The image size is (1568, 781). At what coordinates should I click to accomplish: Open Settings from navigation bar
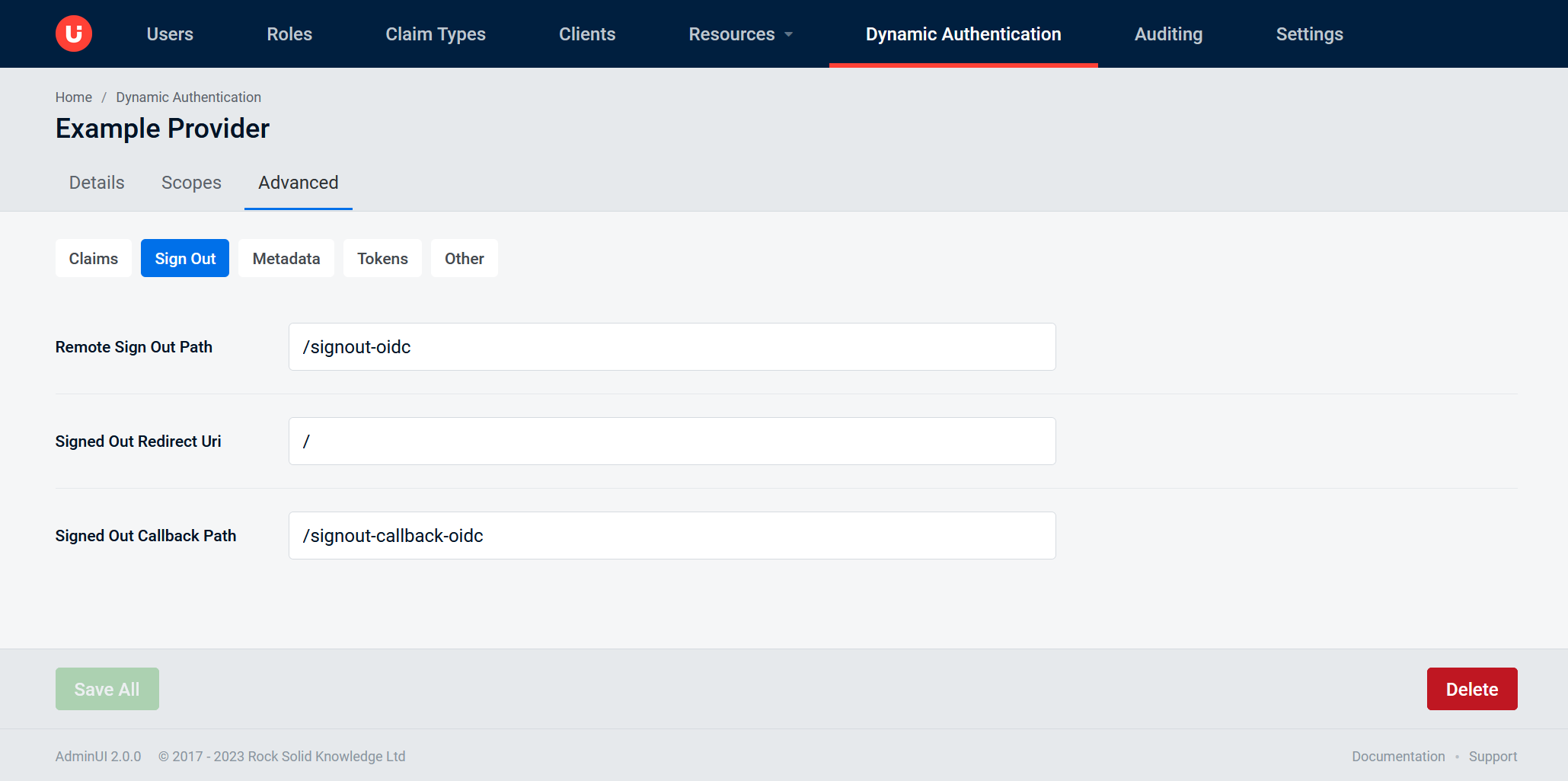1309,34
